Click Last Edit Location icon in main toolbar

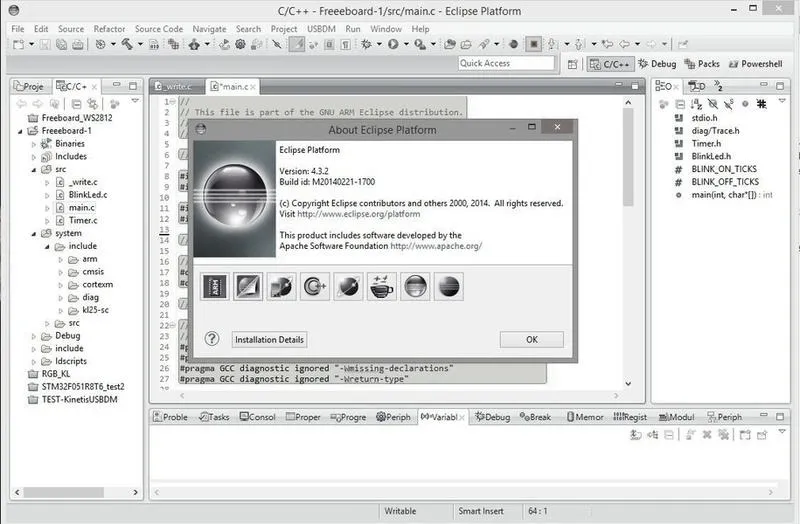click(607, 44)
